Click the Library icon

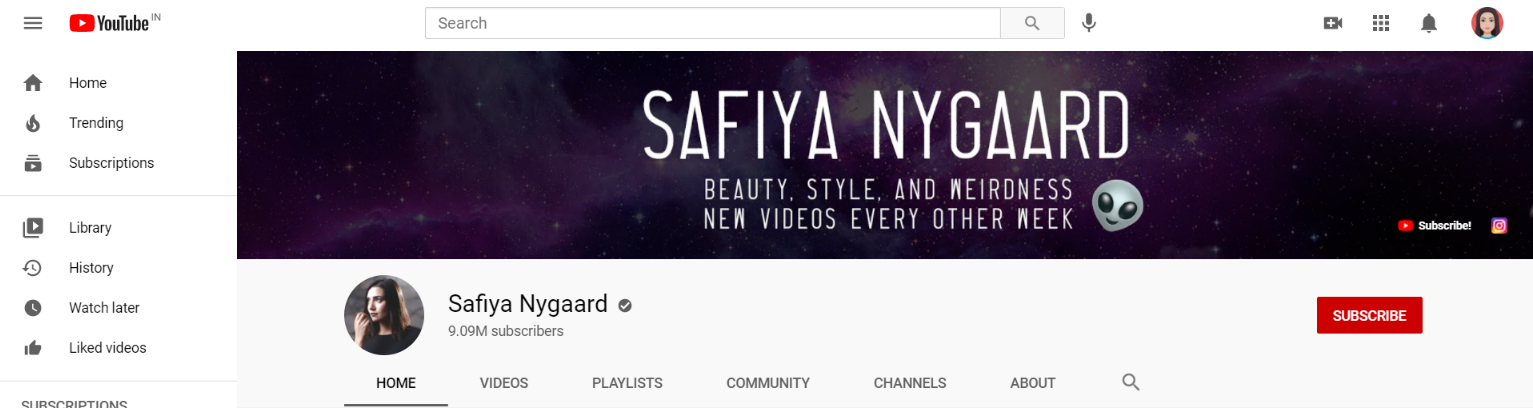pyautogui.click(x=33, y=228)
